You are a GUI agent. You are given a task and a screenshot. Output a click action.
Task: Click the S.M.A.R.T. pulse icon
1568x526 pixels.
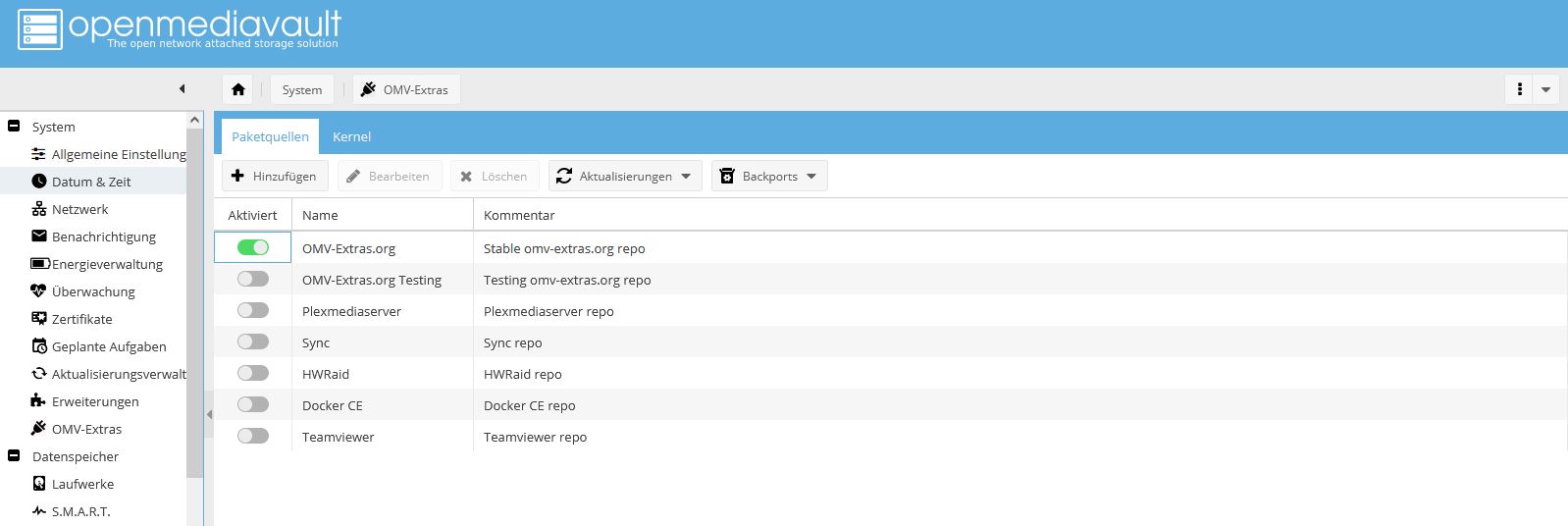[39, 511]
